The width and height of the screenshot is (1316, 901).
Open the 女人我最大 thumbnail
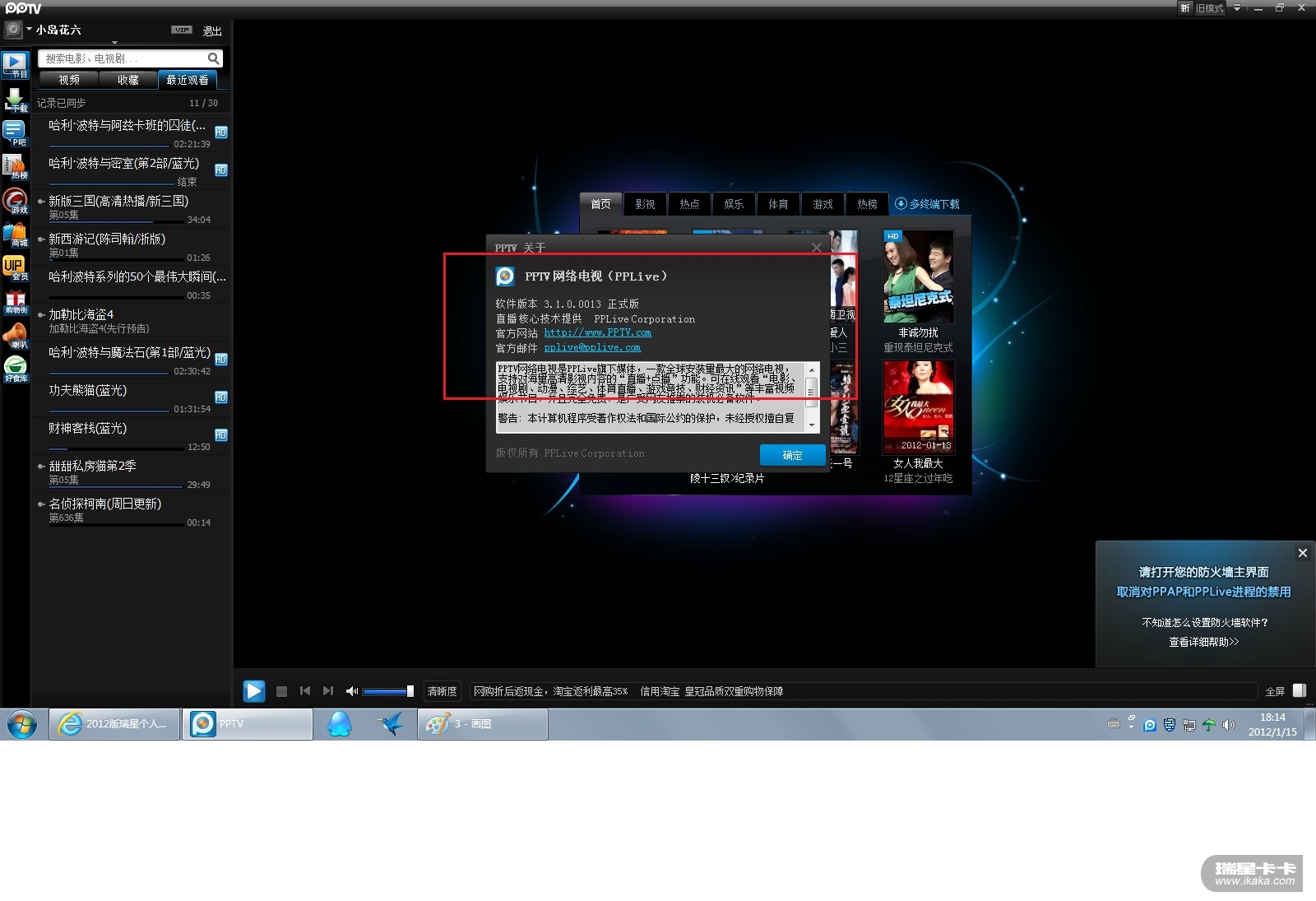pos(919,407)
